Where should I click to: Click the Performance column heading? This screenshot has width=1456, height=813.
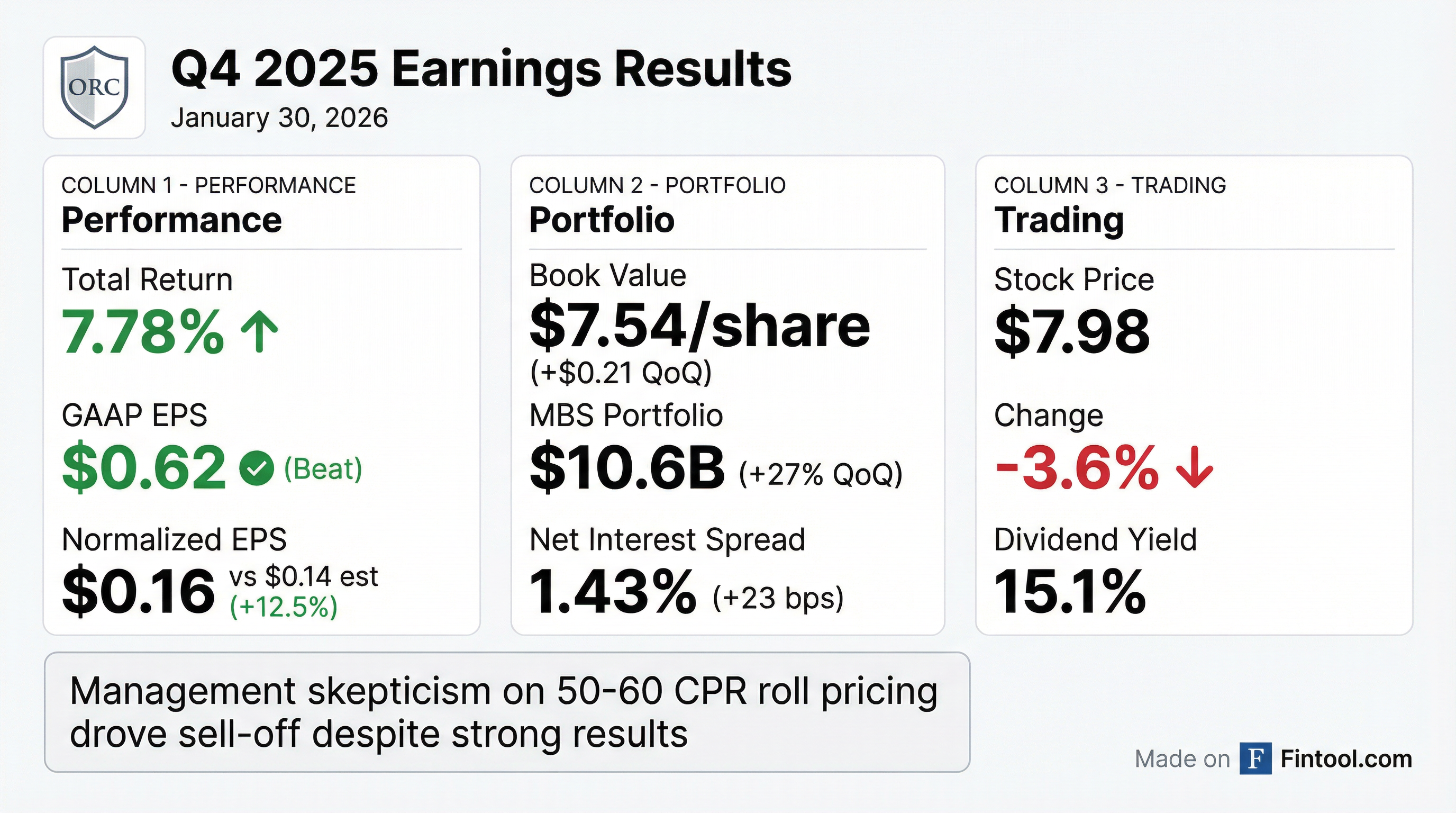tap(171, 219)
